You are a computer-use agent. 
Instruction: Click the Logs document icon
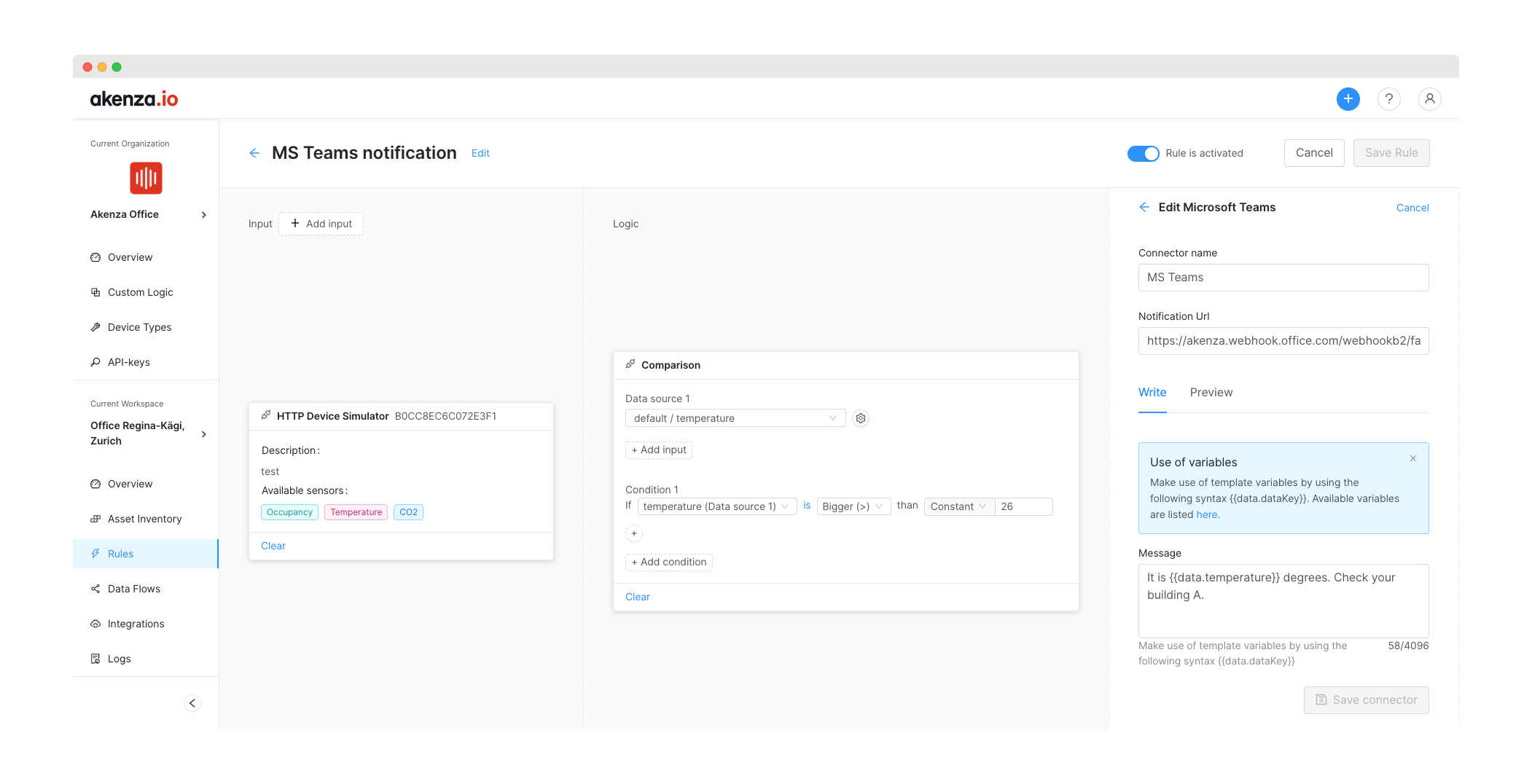(x=95, y=659)
